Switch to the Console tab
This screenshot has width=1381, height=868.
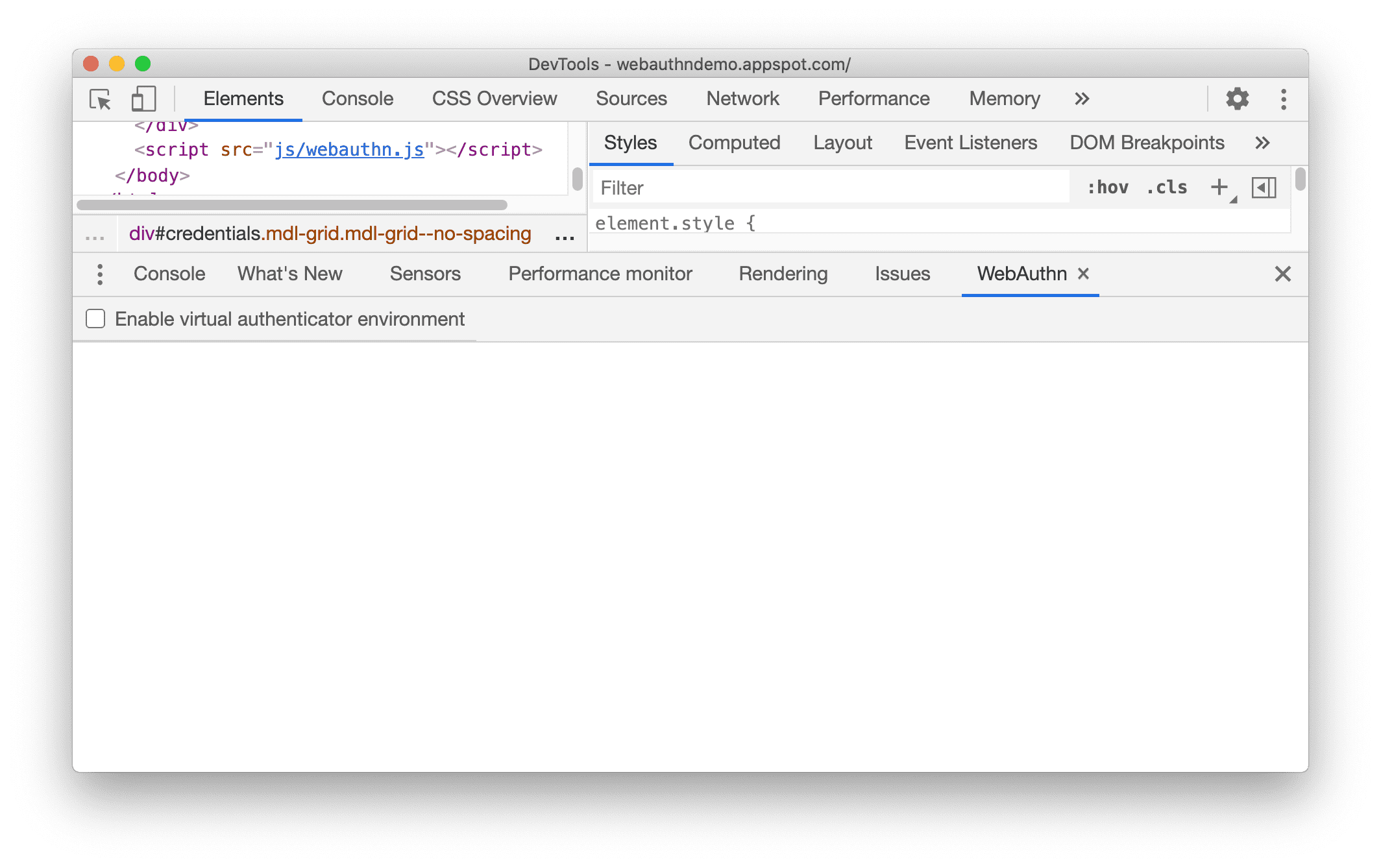coord(356,98)
